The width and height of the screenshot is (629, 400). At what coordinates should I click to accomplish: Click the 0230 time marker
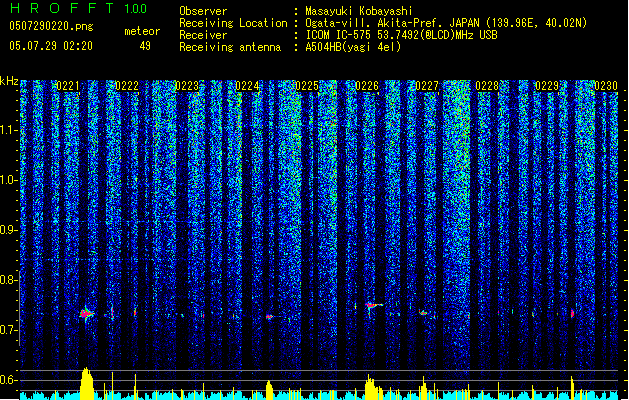tap(606, 86)
